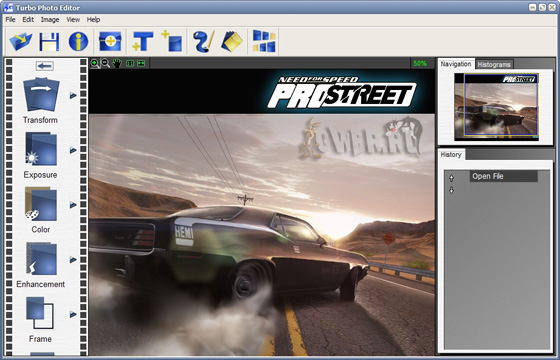
Task: Select the zoom in magnifier icon
Action: [95, 63]
